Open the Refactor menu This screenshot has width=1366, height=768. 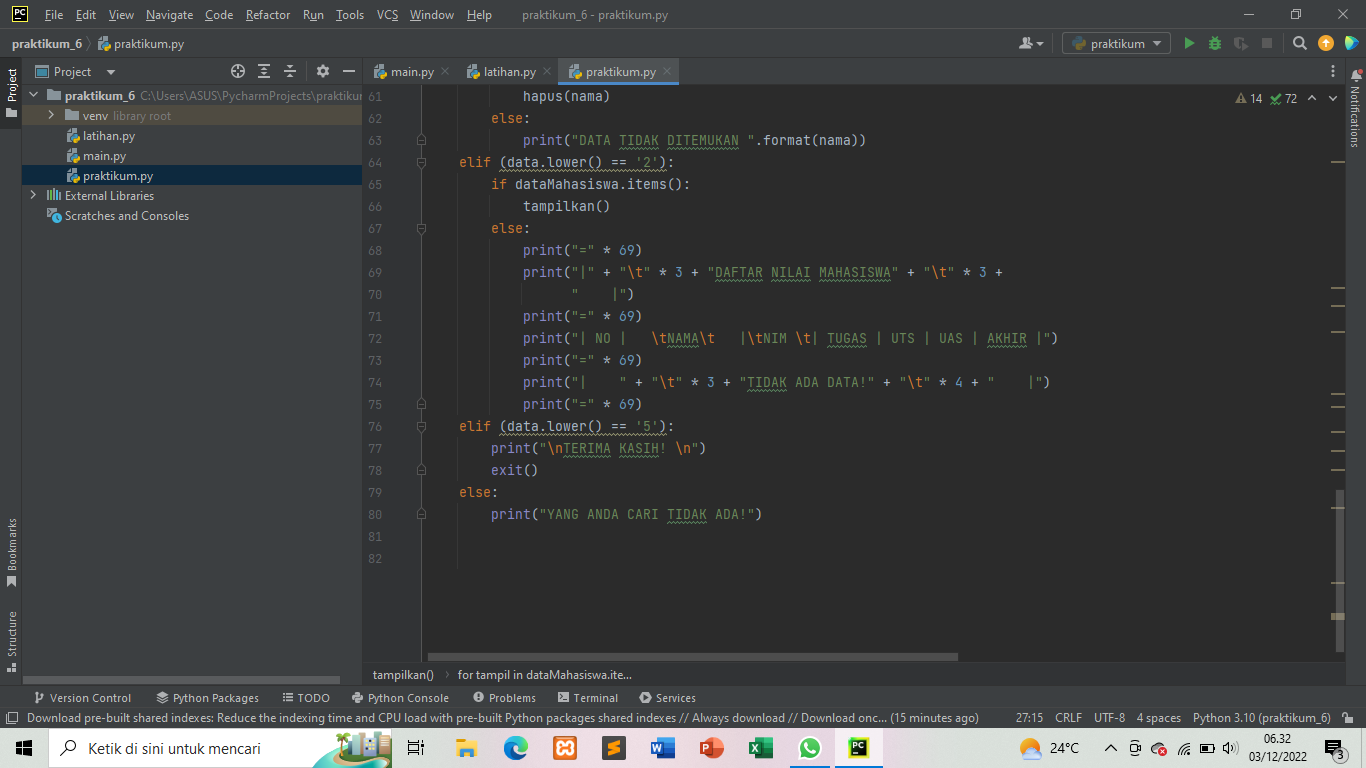pyautogui.click(x=267, y=15)
